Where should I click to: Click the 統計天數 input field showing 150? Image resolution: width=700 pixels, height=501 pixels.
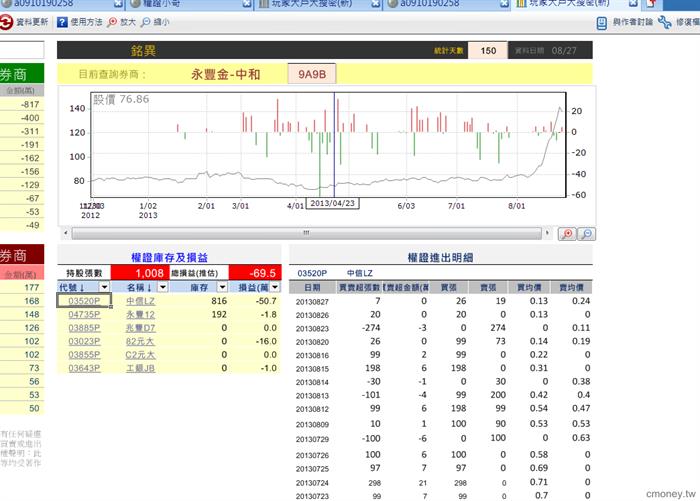click(x=488, y=50)
